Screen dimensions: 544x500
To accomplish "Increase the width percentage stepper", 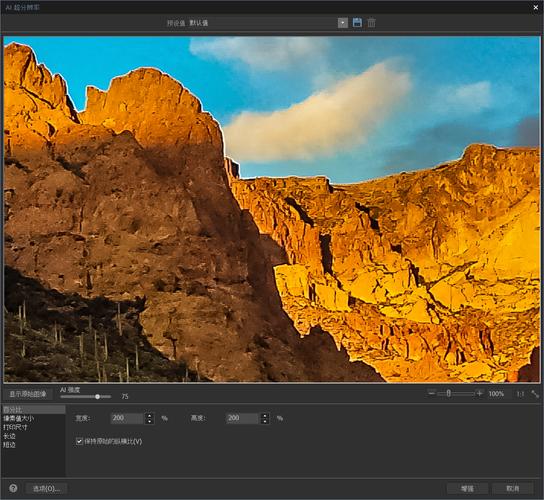I will (x=150, y=415).
